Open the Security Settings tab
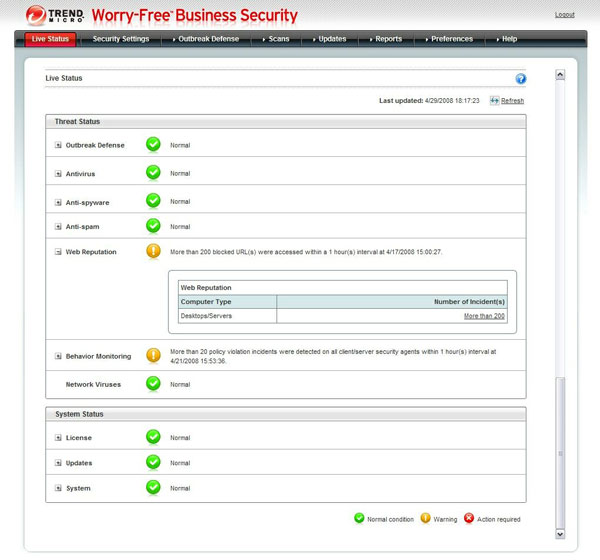 point(121,39)
